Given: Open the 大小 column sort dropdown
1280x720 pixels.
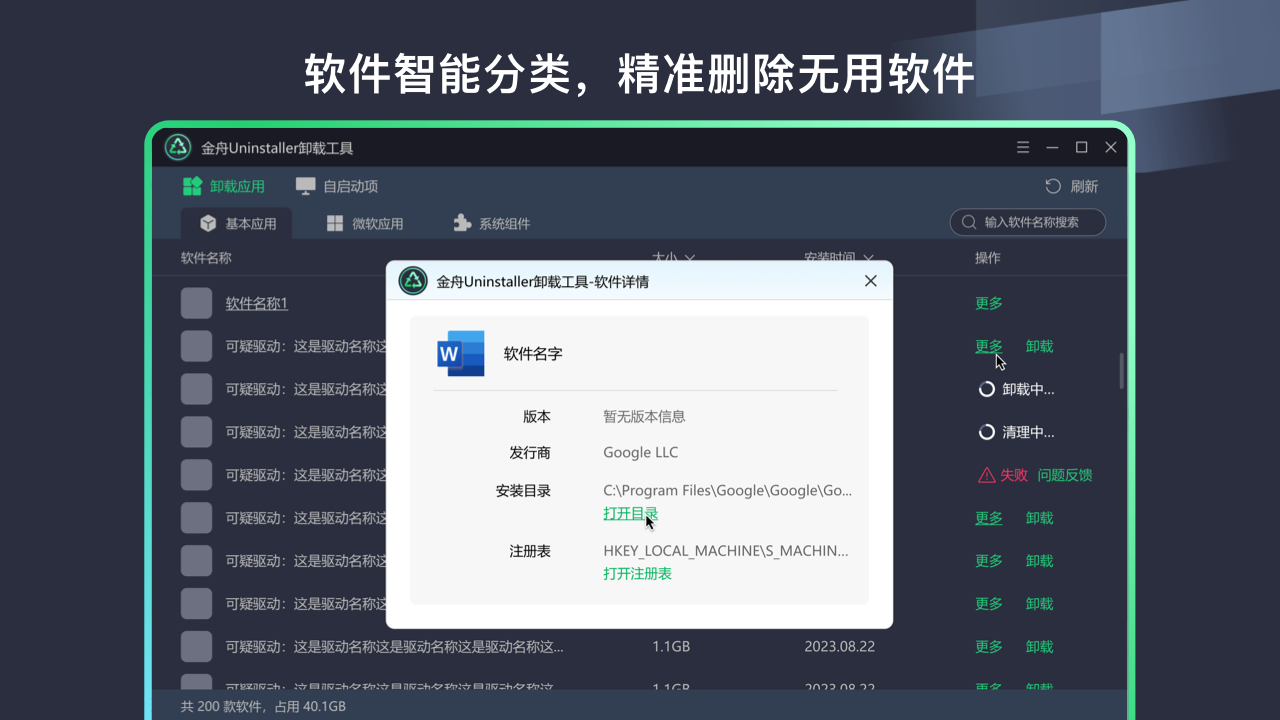Looking at the screenshot, I should 690,258.
